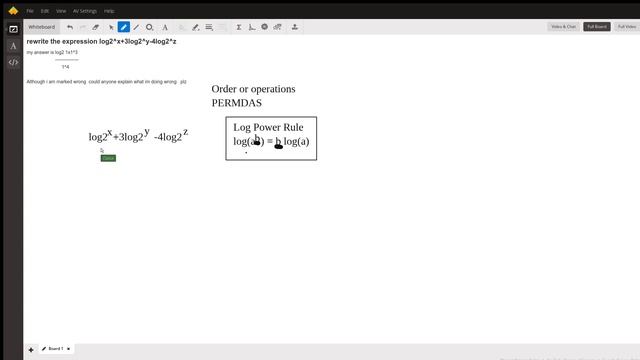Image resolution: width=640 pixels, height=360 pixels.
Task: Click the redo arrow icon
Action: tap(83, 27)
